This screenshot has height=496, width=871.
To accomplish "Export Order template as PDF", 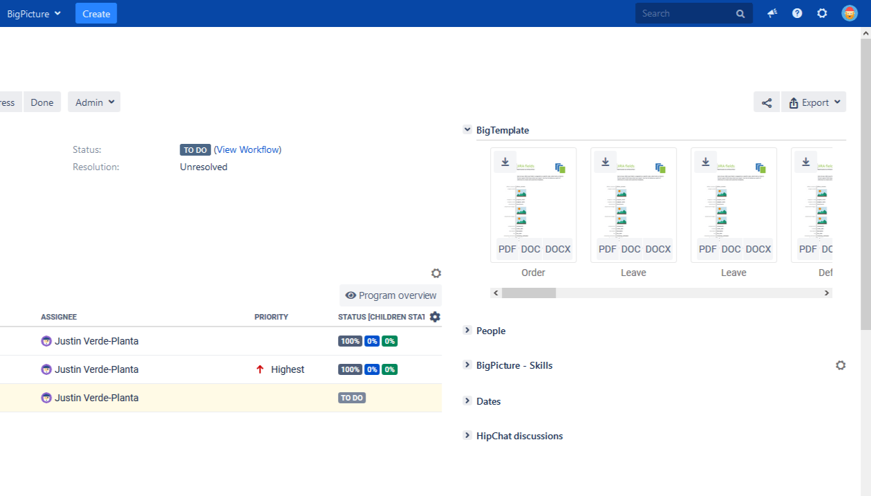I will pos(507,249).
